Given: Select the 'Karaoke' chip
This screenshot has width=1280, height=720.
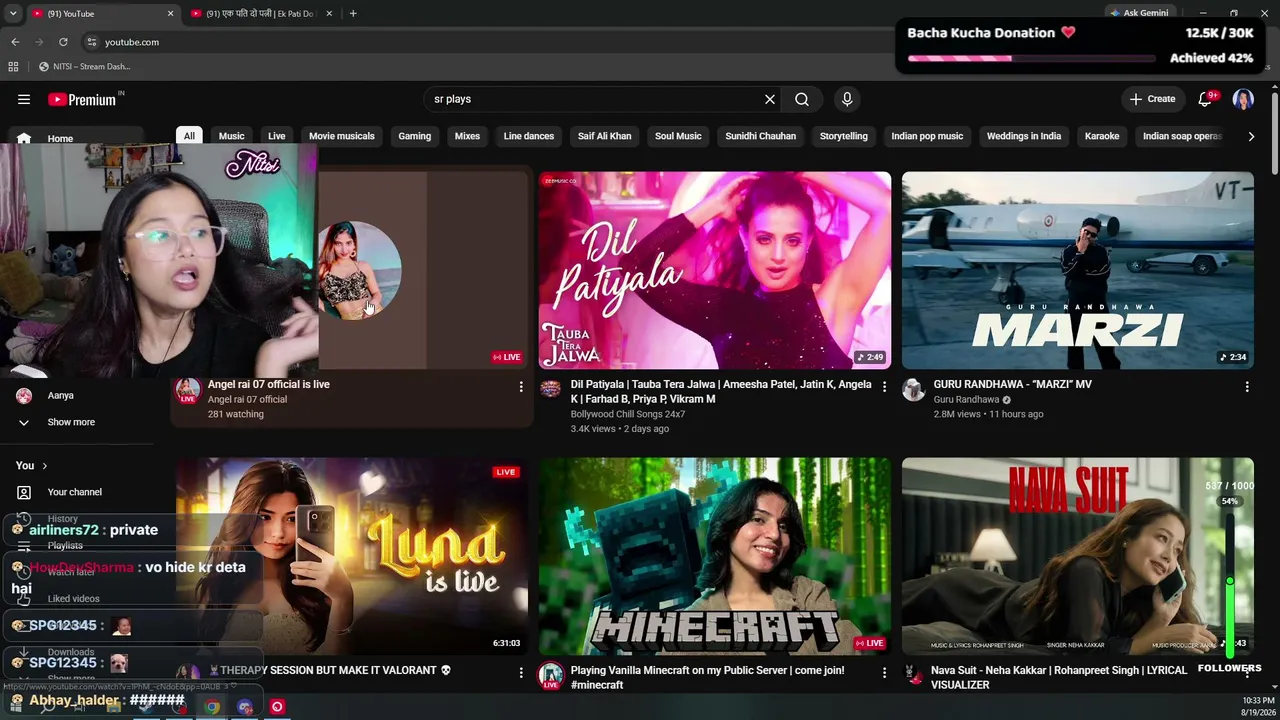Looking at the screenshot, I should point(1102,136).
